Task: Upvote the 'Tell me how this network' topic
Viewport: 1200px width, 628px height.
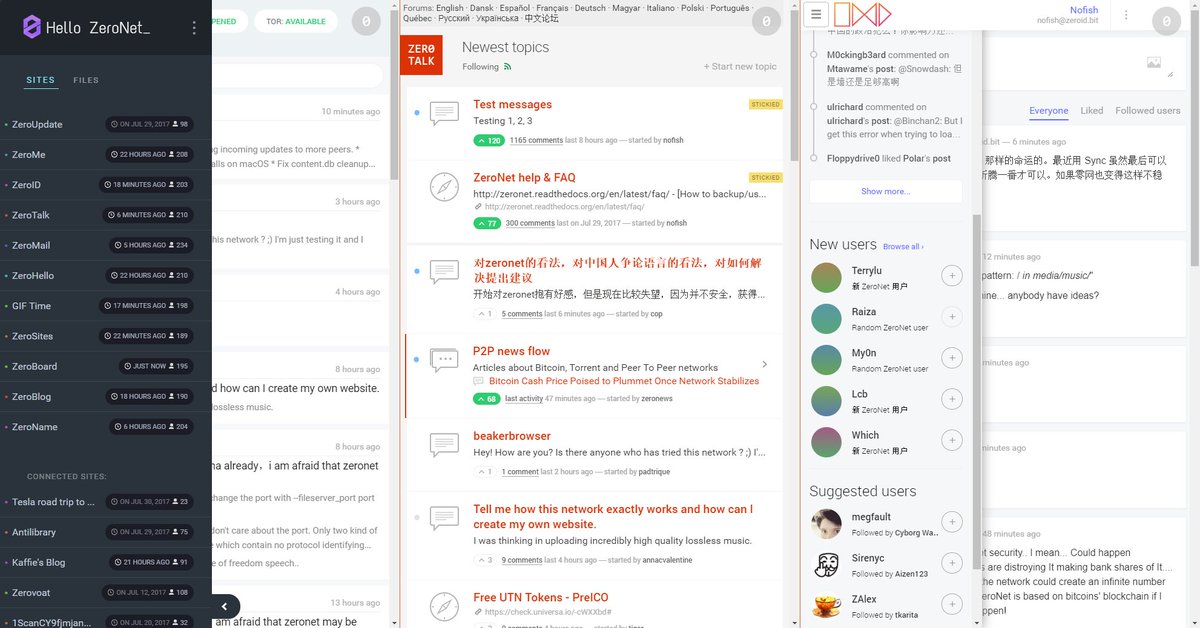Action: click(x=484, y=560)
